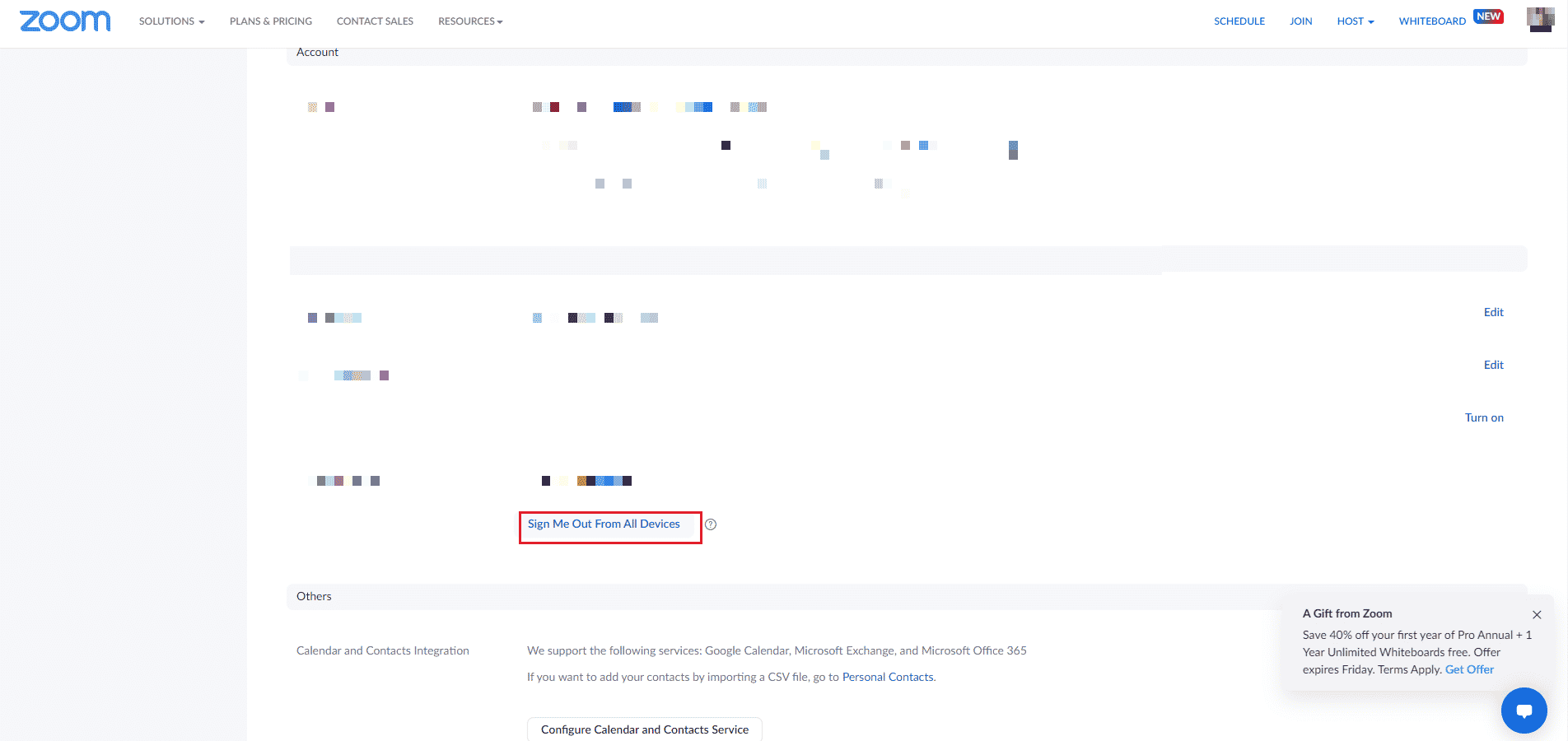The width and height of the screenshot is (1568, 741).
Task: Open the Personal Contacts link
Action: coord(888,678)
